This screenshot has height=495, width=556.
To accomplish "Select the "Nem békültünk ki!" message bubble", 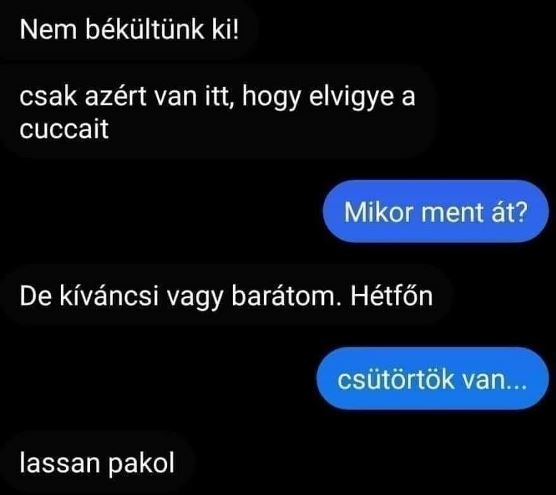I will click(x=129, y=29).
